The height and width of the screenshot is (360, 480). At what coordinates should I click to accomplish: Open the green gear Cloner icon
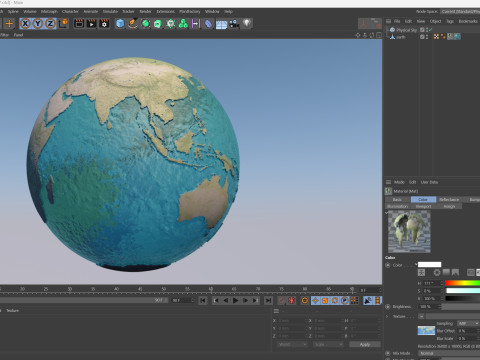[x=171, y=24]
